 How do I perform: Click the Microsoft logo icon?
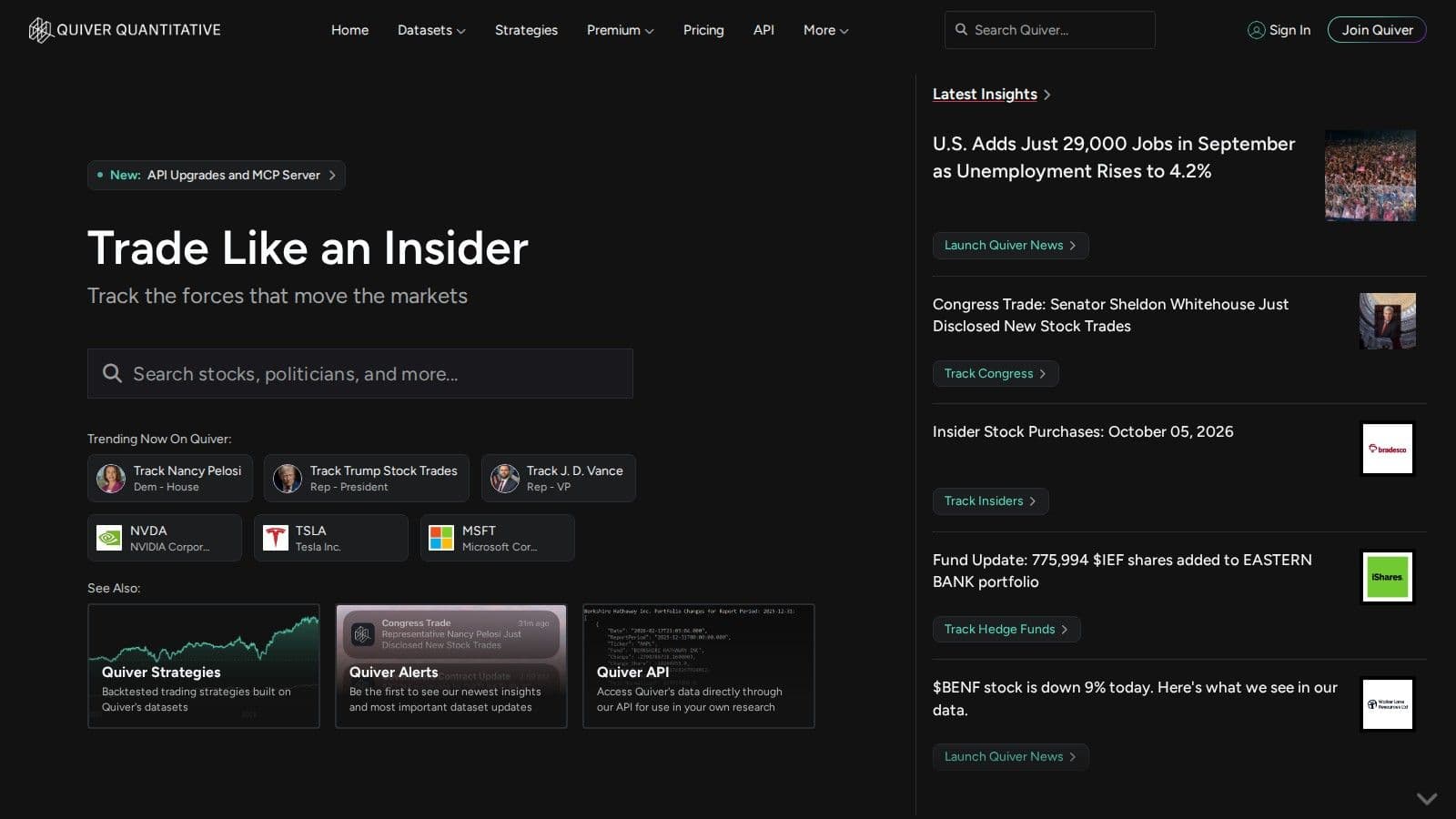tap(441, 538)
